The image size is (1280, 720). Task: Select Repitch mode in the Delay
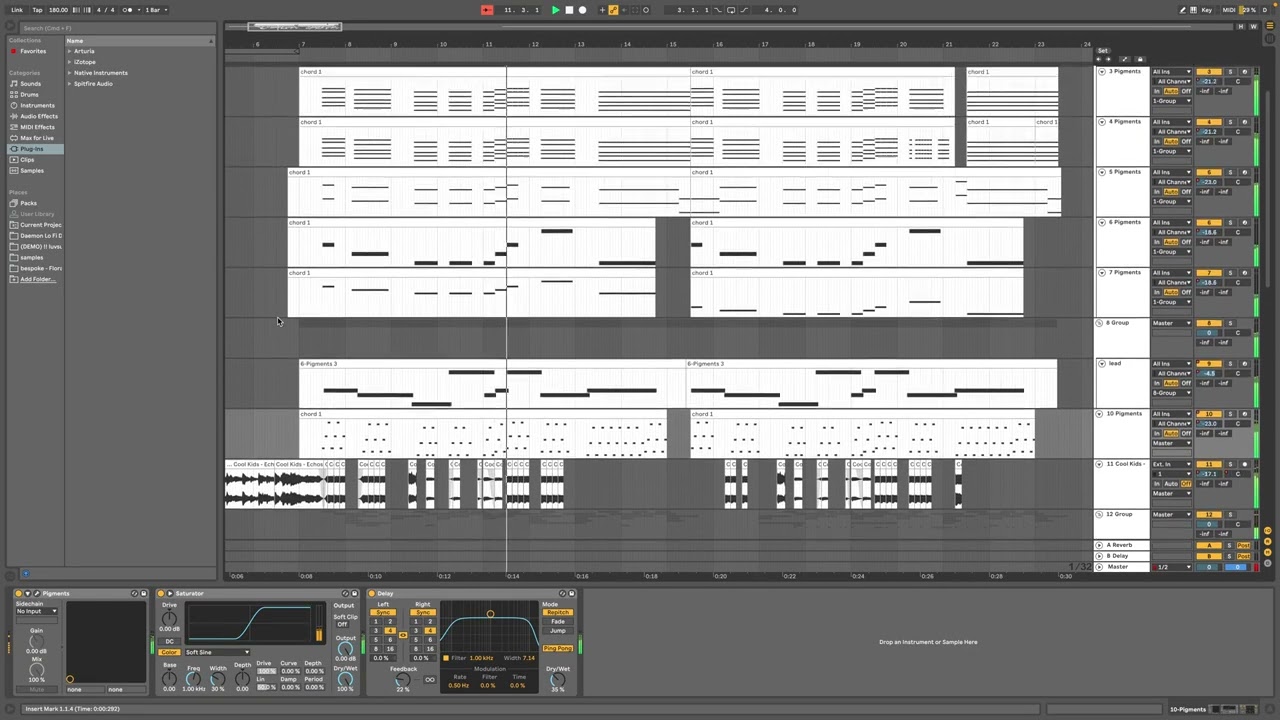coord(557,613)
